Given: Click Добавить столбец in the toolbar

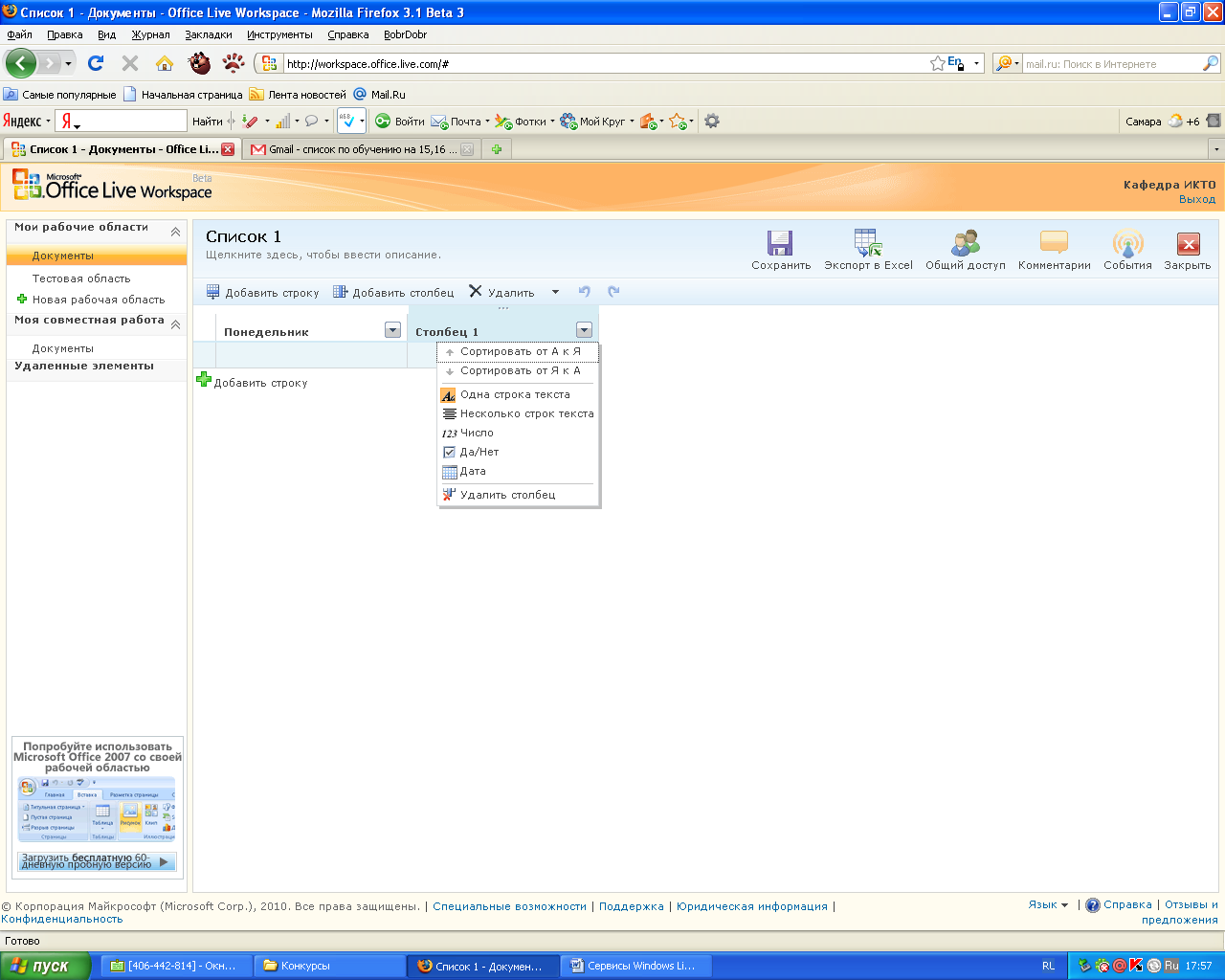Looking at the screenshot, I should coord(393,292).
